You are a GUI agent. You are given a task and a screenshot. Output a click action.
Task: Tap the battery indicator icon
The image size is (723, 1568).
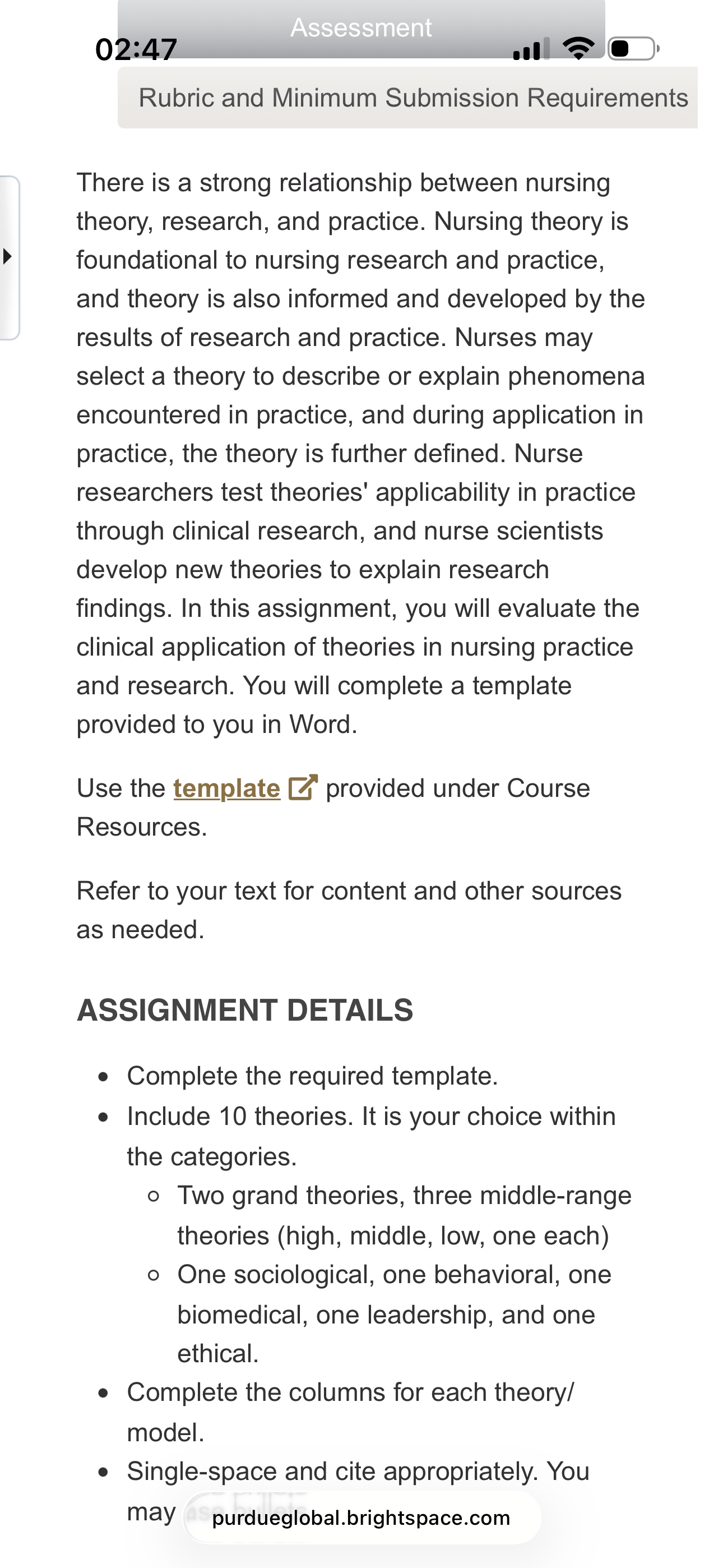[633, 48]
